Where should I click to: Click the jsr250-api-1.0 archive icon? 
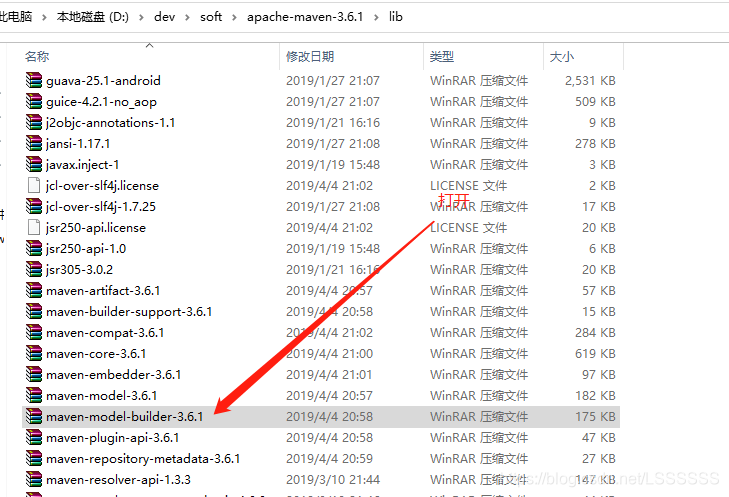click(34, 248)
